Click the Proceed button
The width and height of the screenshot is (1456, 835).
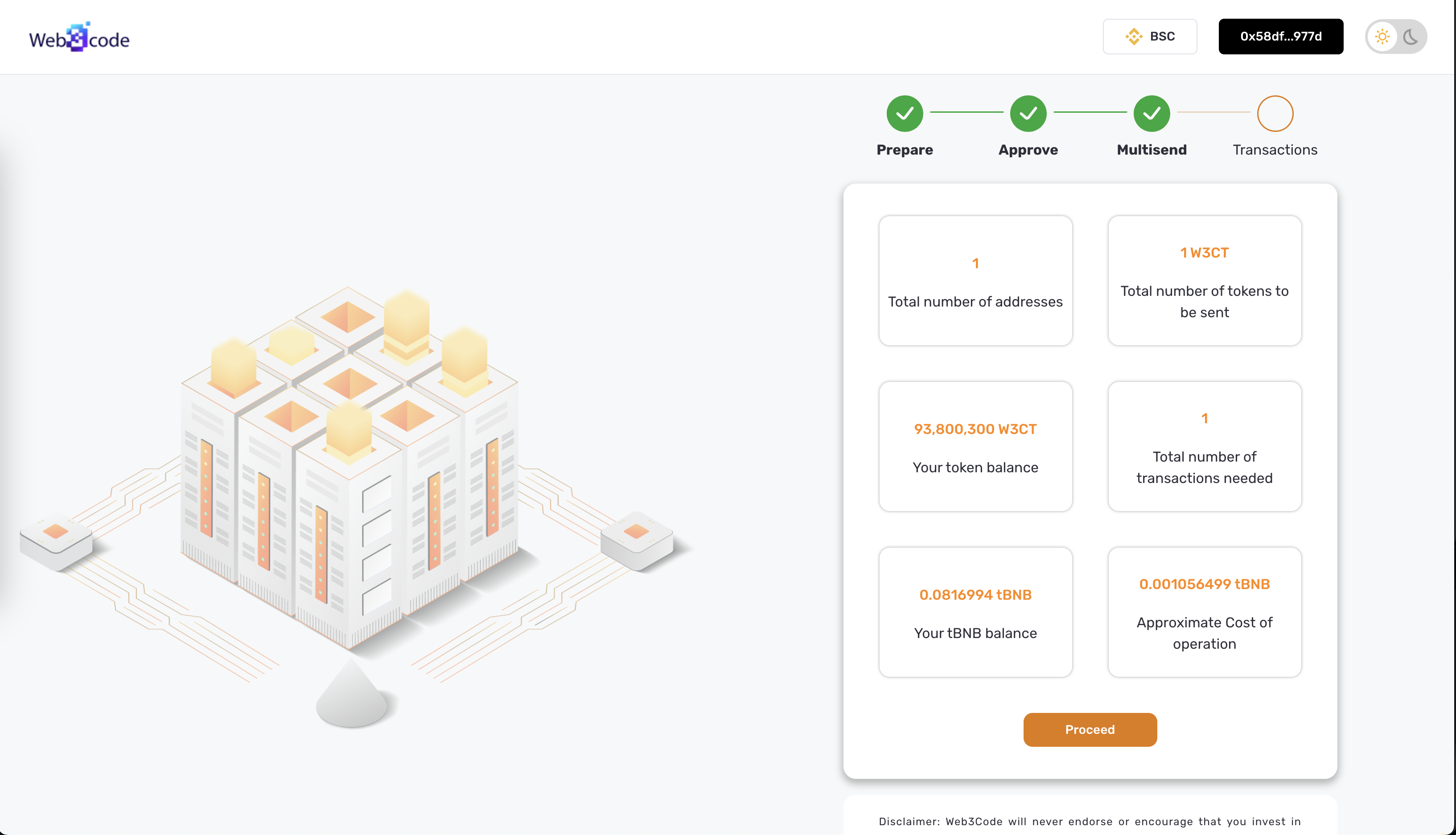coord(1090,729)
